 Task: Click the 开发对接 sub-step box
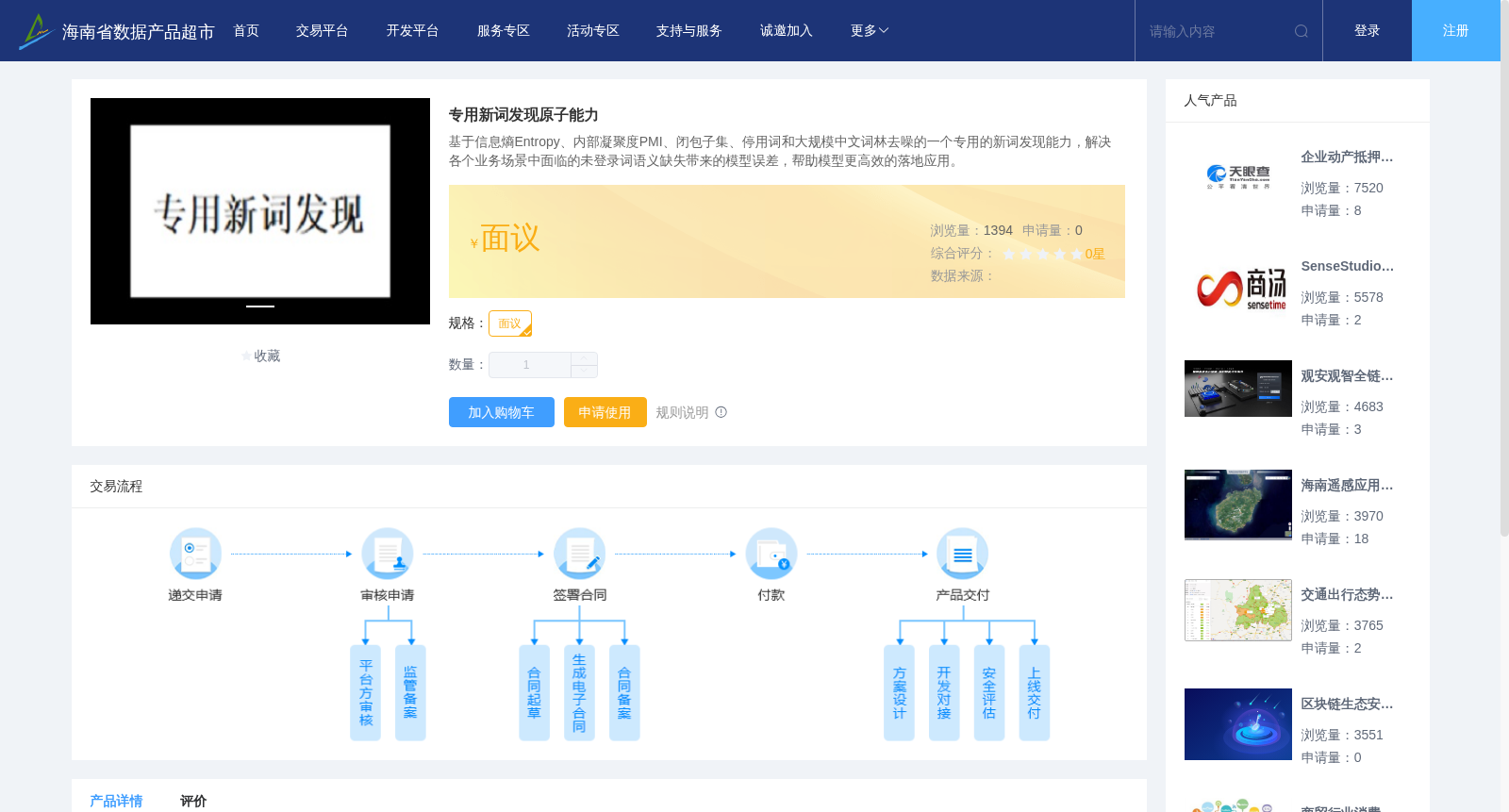coord(944,693)
